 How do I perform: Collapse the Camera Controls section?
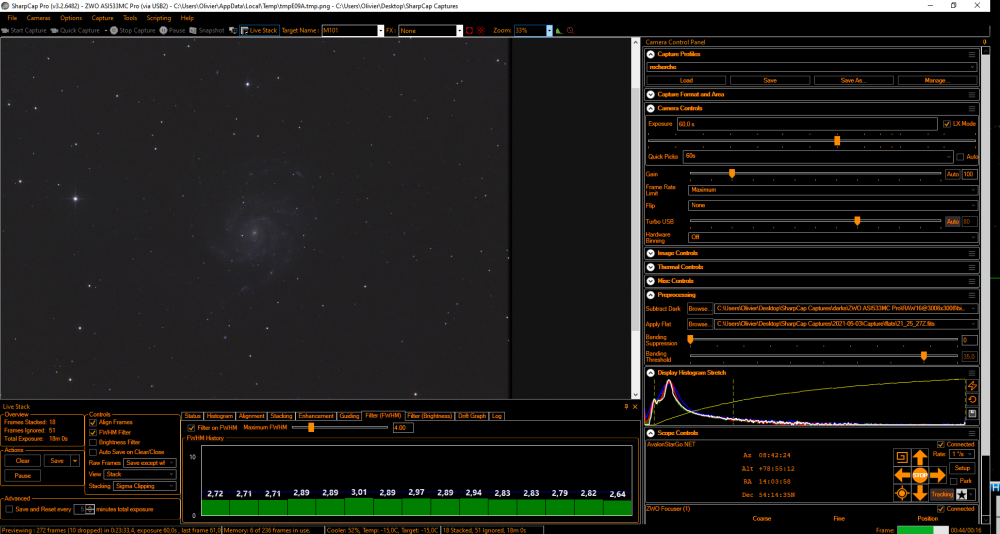[651, 107]
